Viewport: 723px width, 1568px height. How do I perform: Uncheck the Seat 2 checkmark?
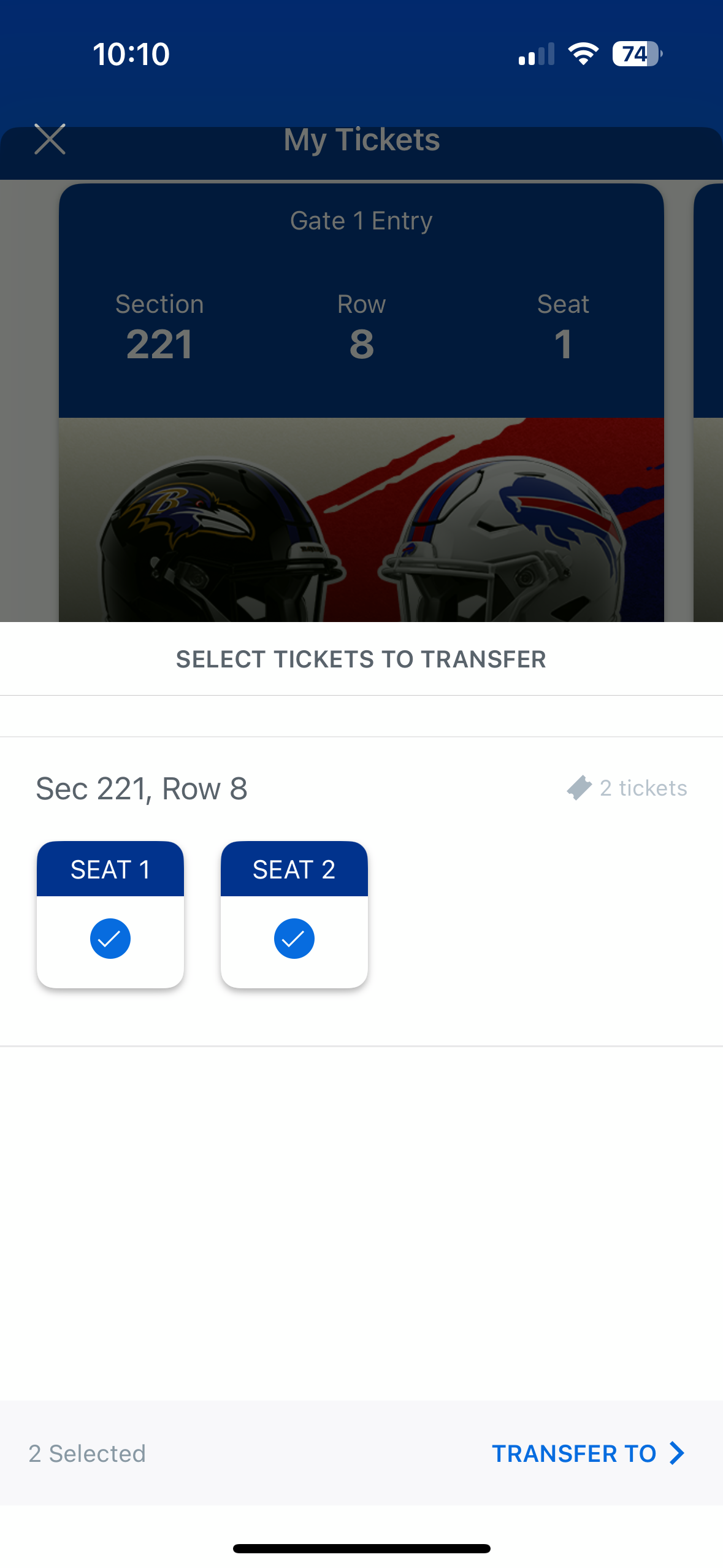click(294, 938)
